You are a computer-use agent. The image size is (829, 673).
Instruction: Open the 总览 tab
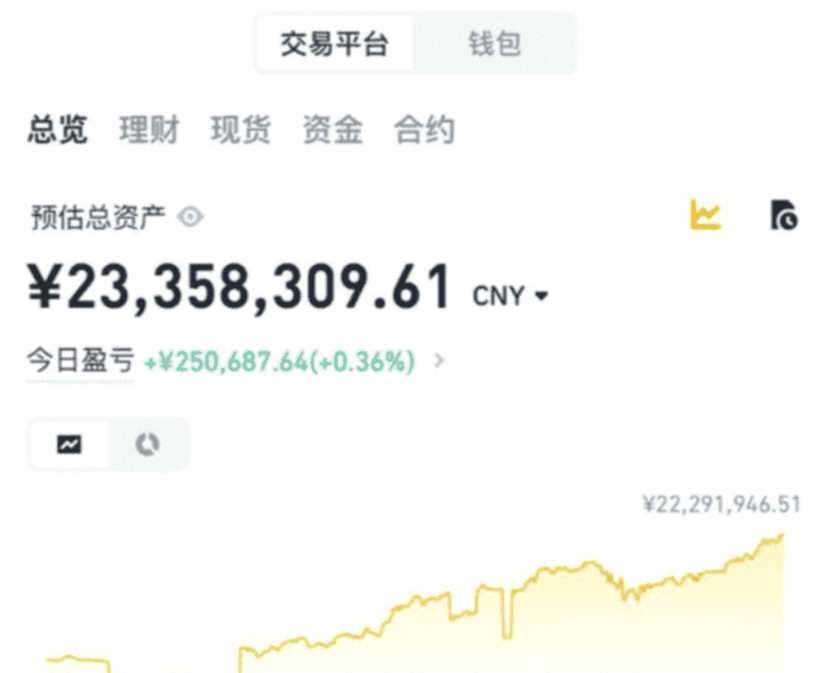click(57, 130)
